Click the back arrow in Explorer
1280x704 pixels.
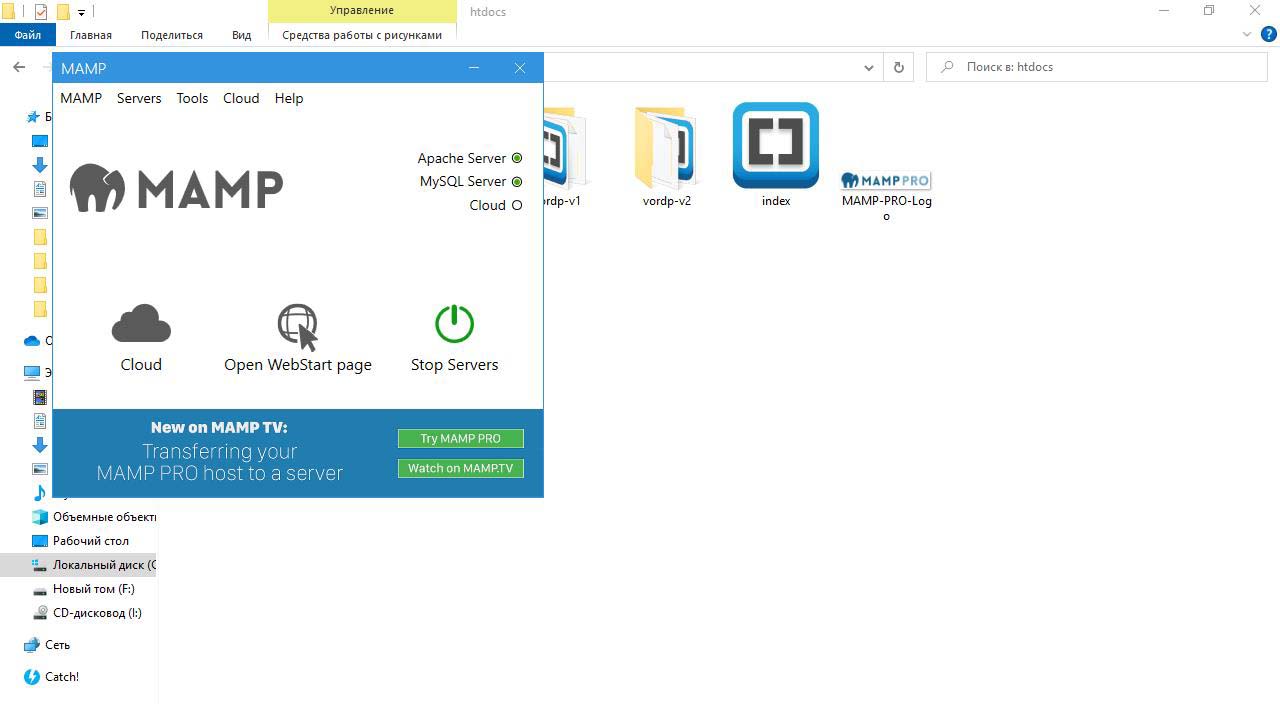coord(19,67)
